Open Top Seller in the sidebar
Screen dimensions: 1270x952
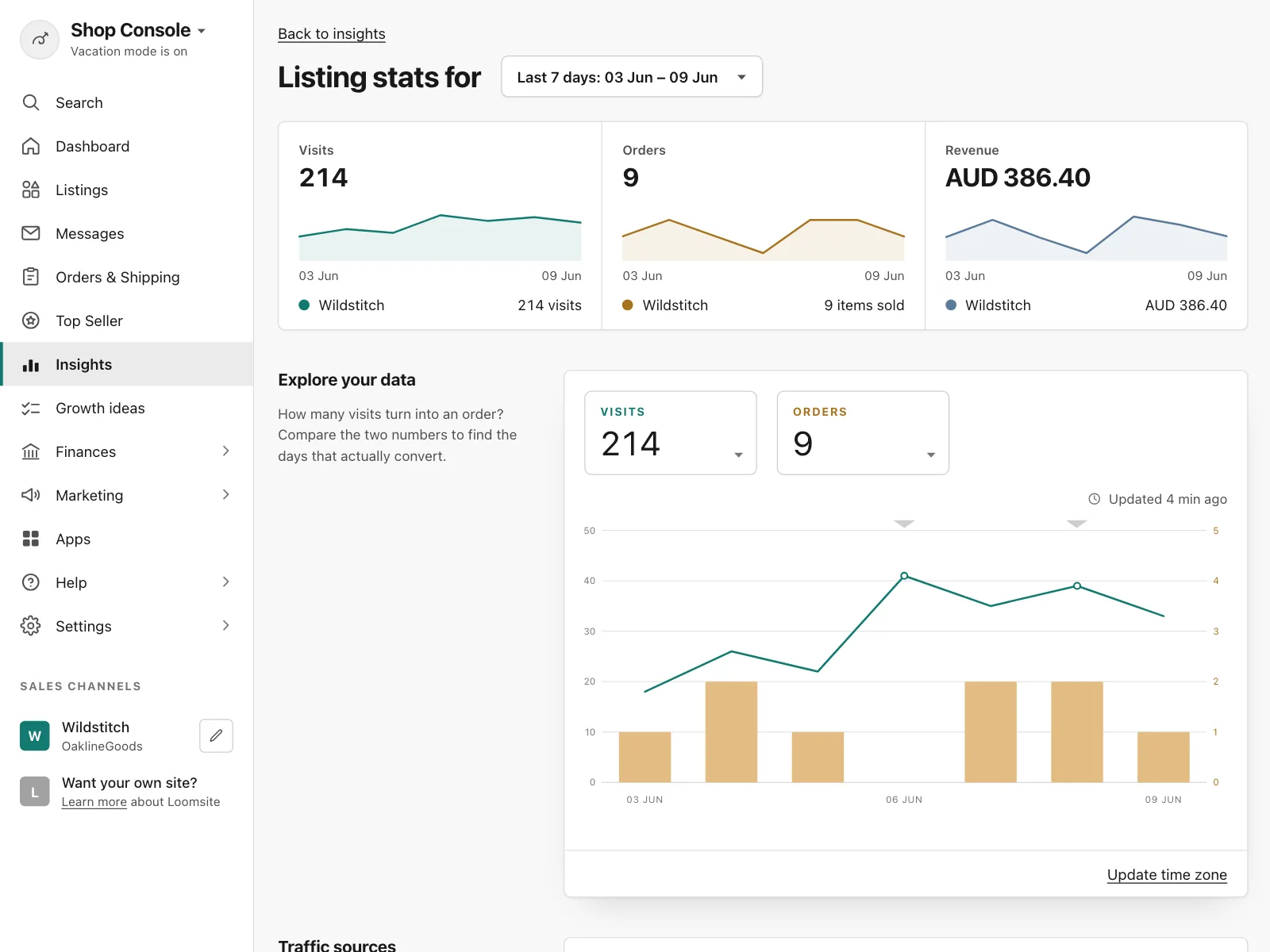click(127, 321)
